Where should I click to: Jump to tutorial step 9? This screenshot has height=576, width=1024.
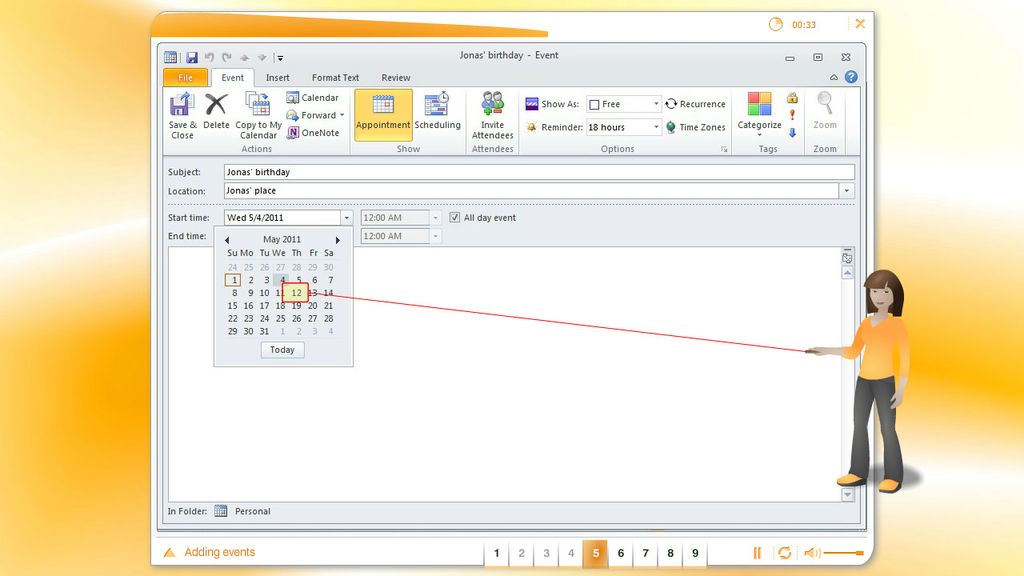pos(695,553)
